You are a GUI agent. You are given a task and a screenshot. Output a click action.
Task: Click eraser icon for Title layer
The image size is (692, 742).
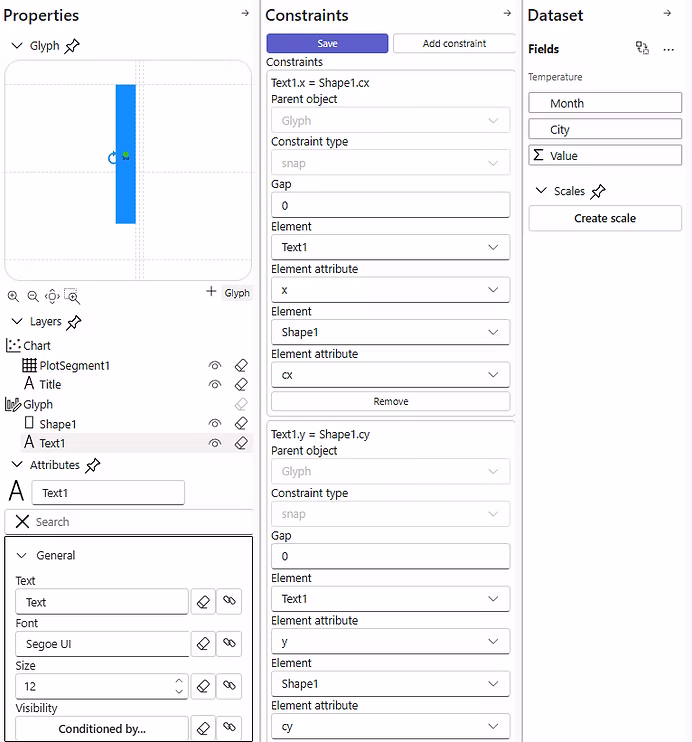click(x=241, y=384)
